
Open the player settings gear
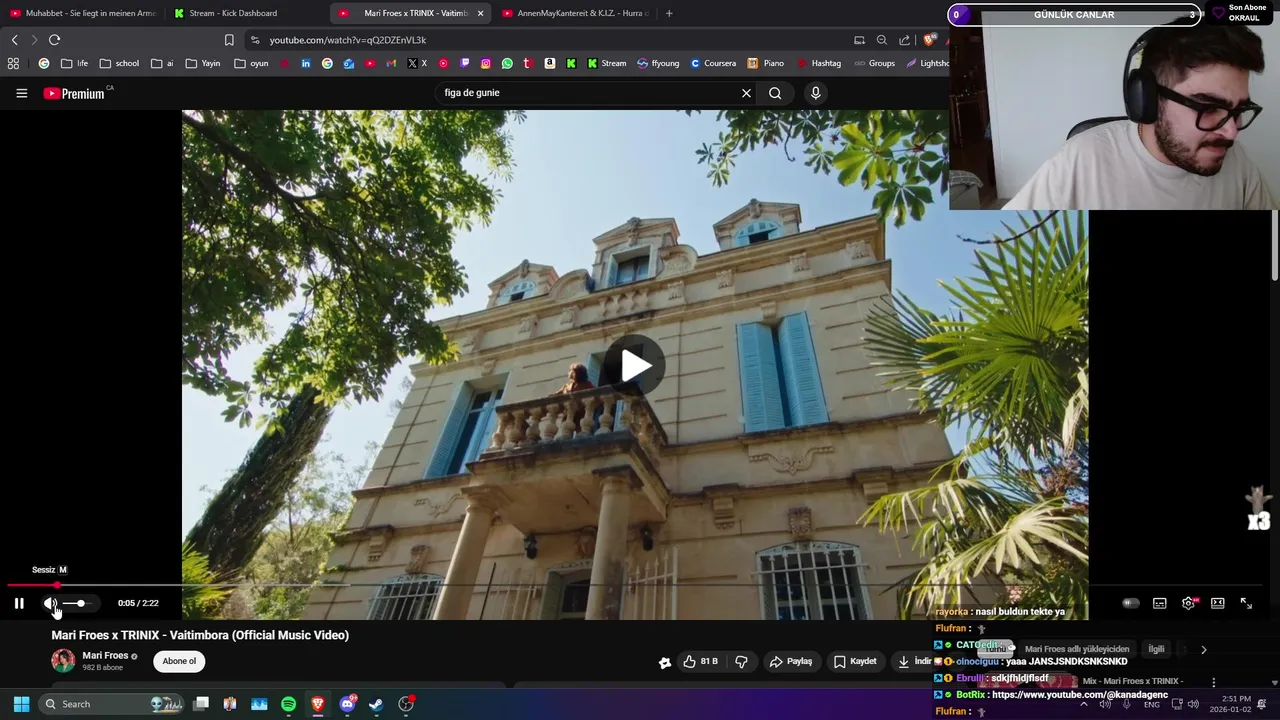(1189, 603)
